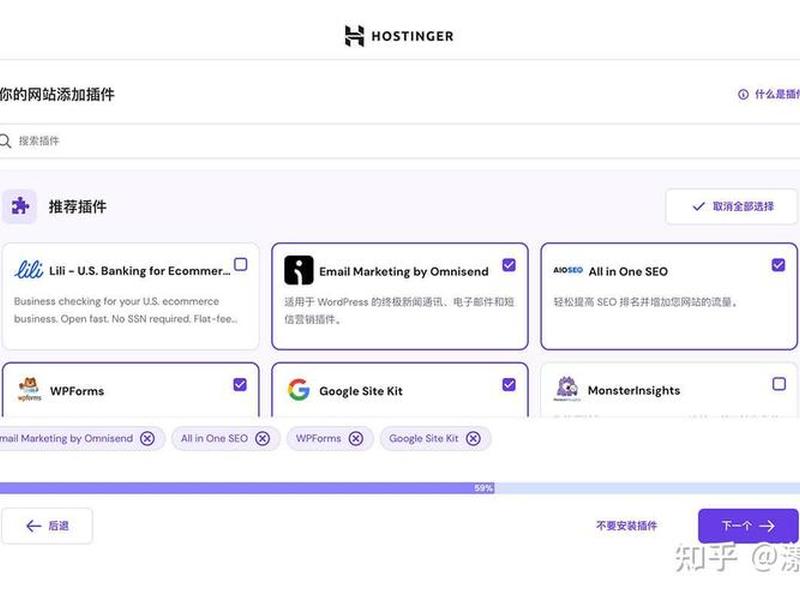Remove Google Site Kit chip
The height and width of the screenshot is (600, 800).
coord(473,438)
